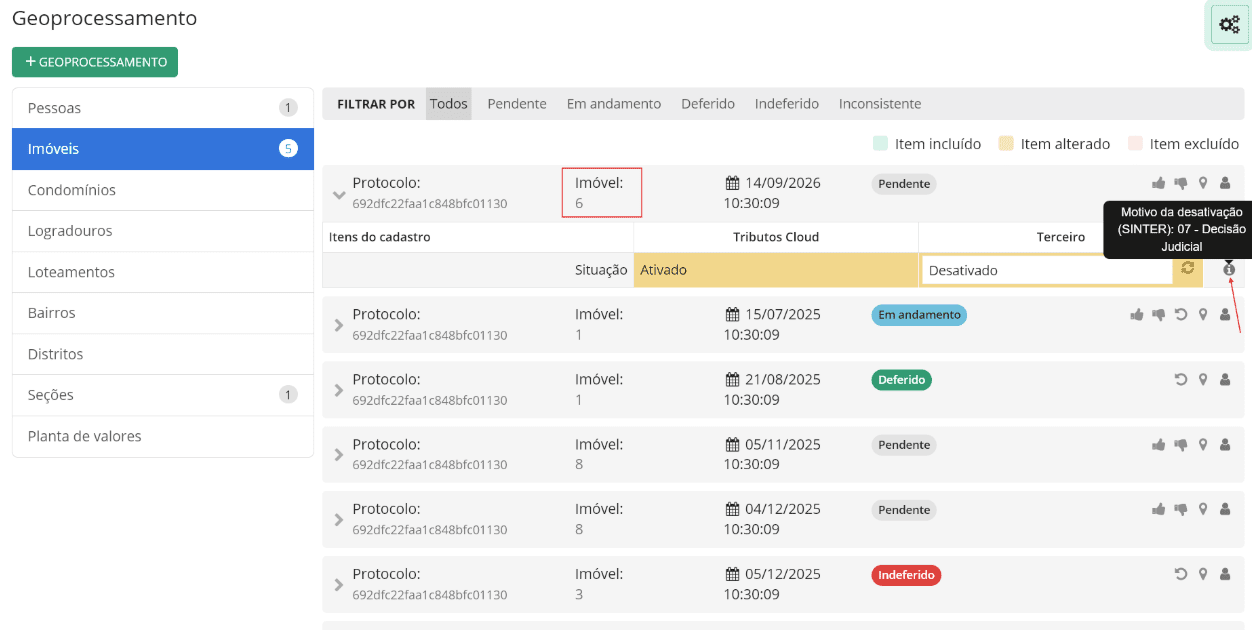
Task: Filter list by Inconsistente tab
Action: tap(880, 104)
